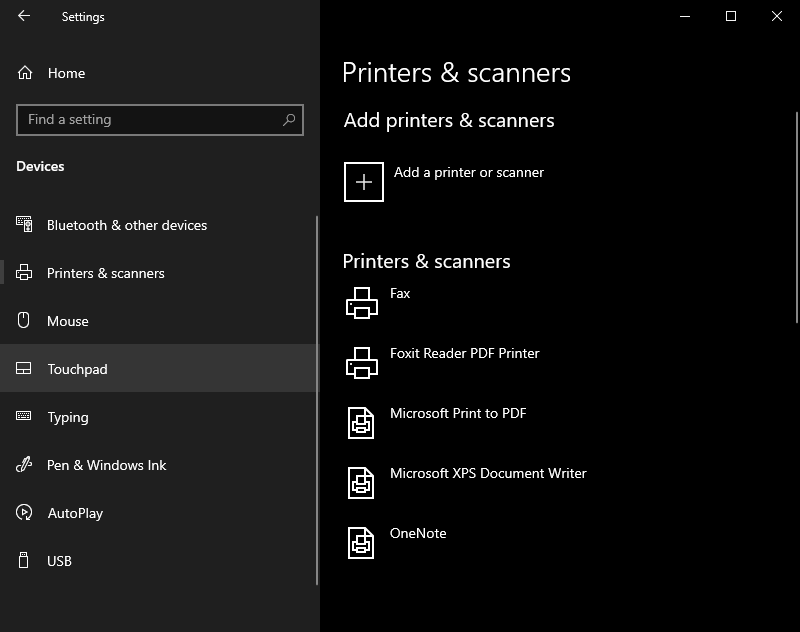Click the Home house icon
800x632 pixels.
(x=24, y=73)
